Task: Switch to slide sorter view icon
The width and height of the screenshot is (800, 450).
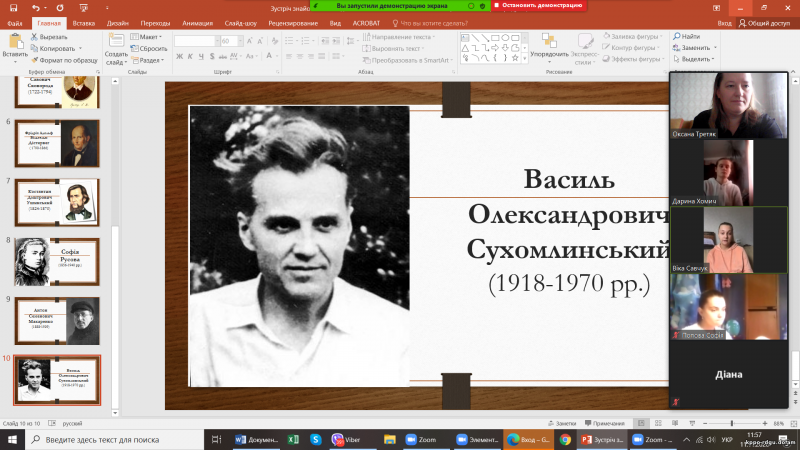Action: pyautogui.click(x=658, y=423)
